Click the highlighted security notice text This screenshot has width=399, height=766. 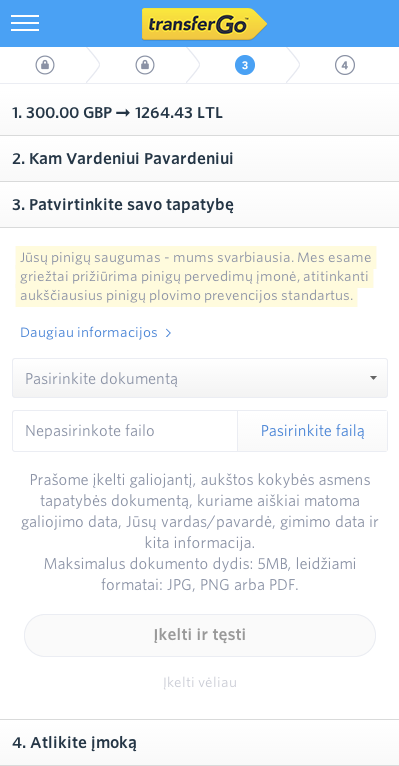196,277
